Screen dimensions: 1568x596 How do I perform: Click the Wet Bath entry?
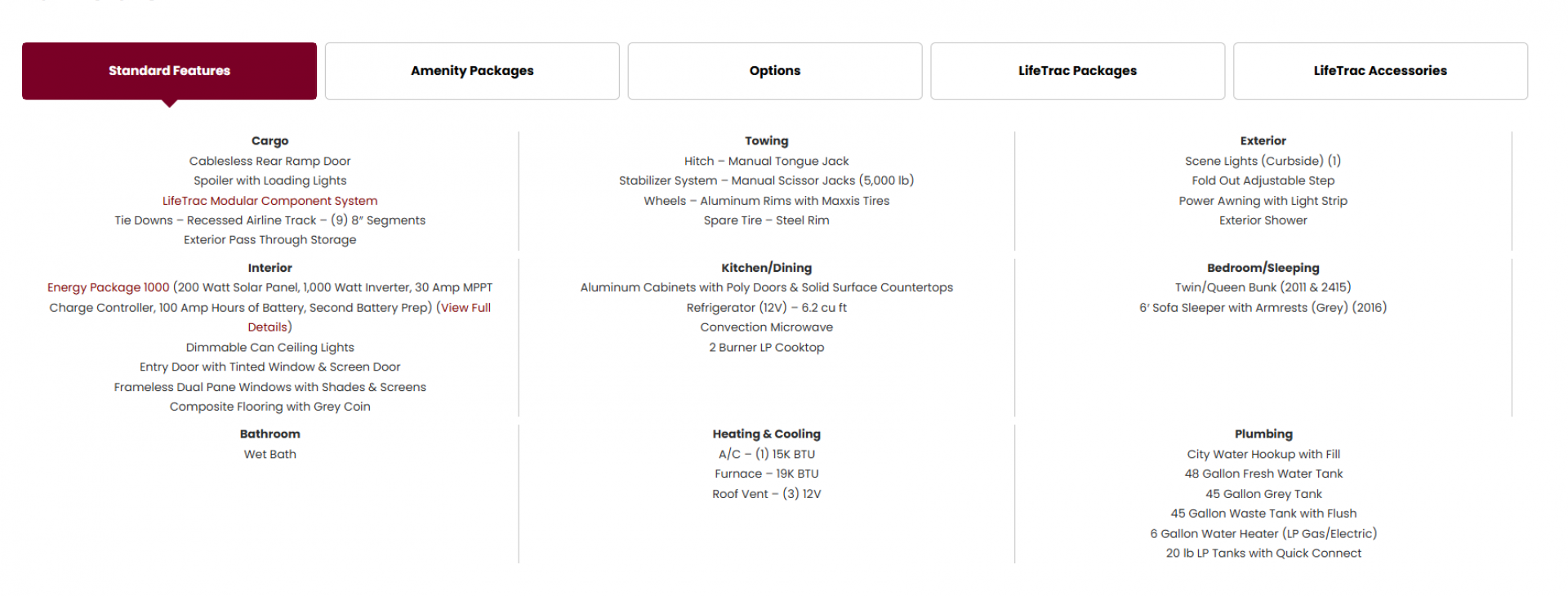click(269, 455)
